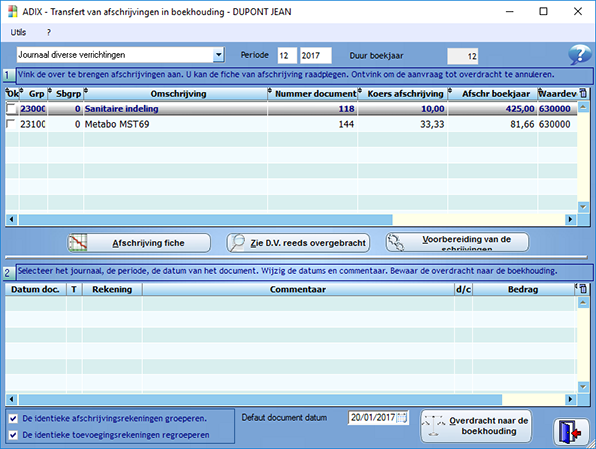Viewport: 596px width, 449px height.
Task: Expand the Journaal diverse verrichtingen dropdown
Action: click(219, 55)
